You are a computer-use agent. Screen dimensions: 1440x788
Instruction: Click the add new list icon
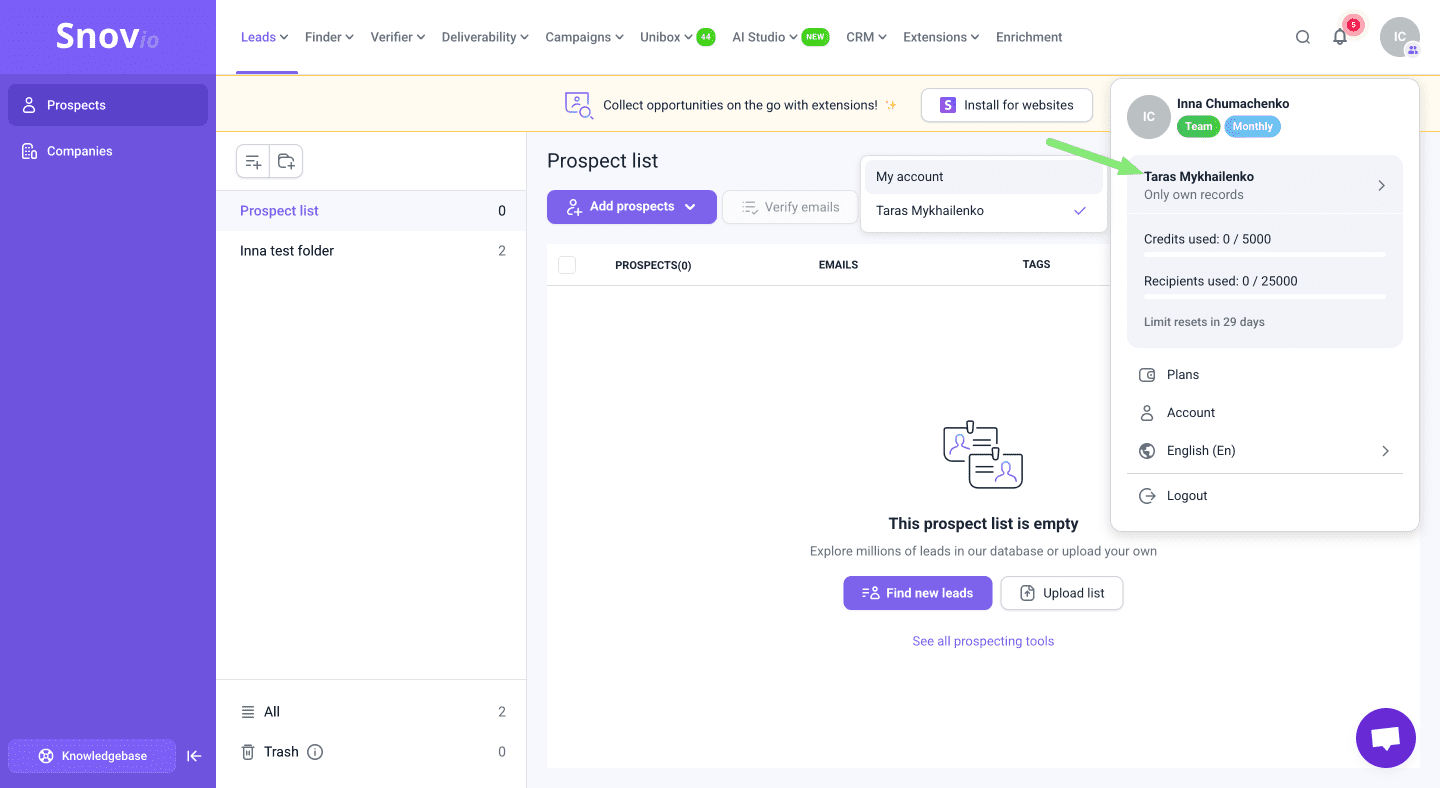coord(253,161)
